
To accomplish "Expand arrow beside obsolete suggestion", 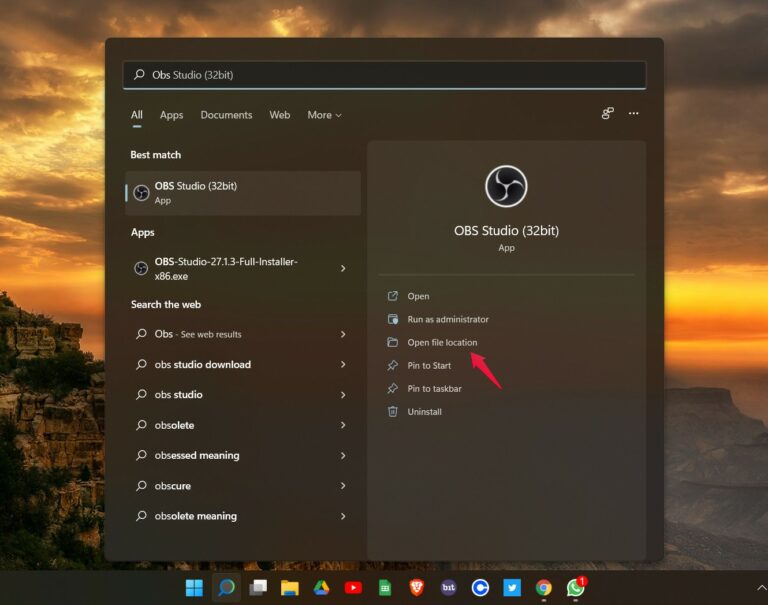I will click(343, 425).
